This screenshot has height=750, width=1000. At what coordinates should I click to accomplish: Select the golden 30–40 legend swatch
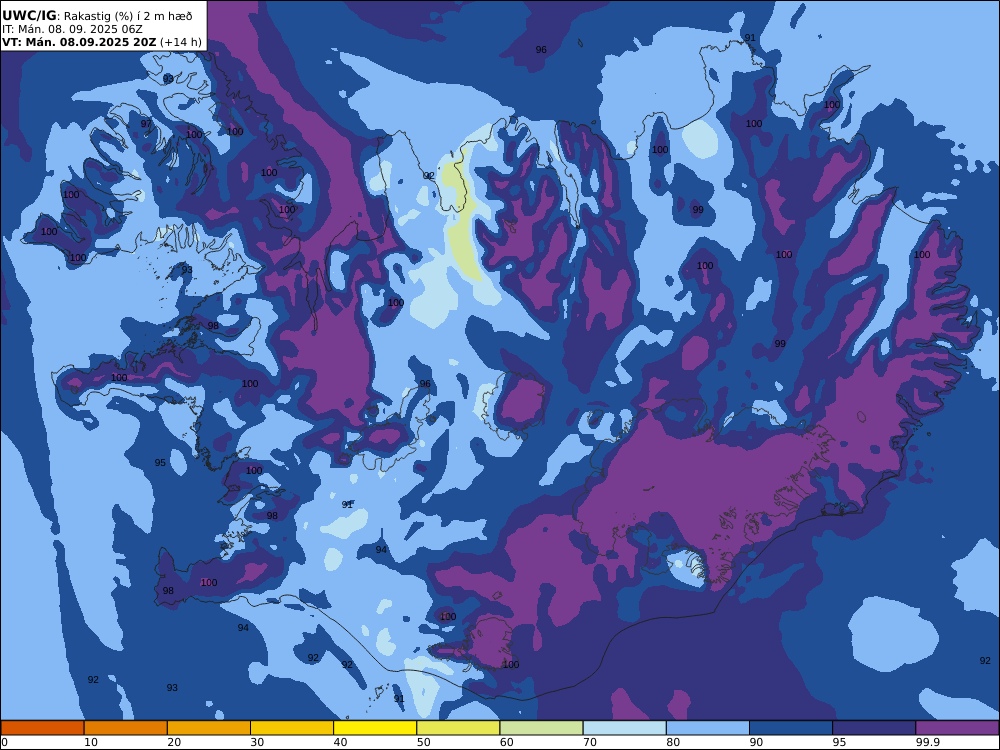[x=292, y=728]
